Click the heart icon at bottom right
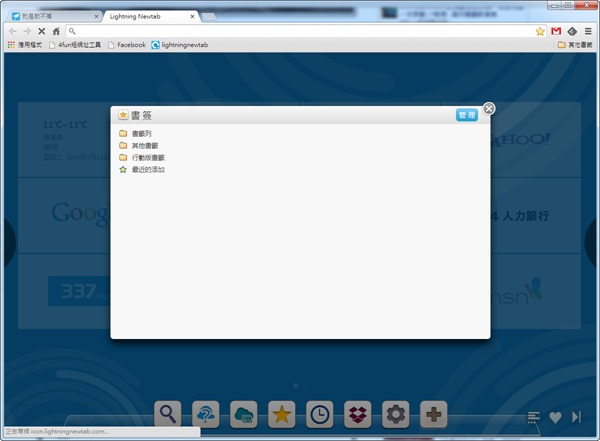Viewport: 600px width, 441px height. coord(555,417)
